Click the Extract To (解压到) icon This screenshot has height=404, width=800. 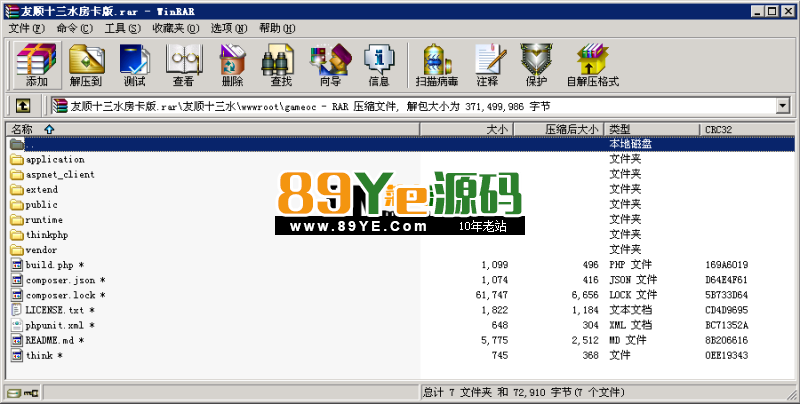tap(86, 65)
